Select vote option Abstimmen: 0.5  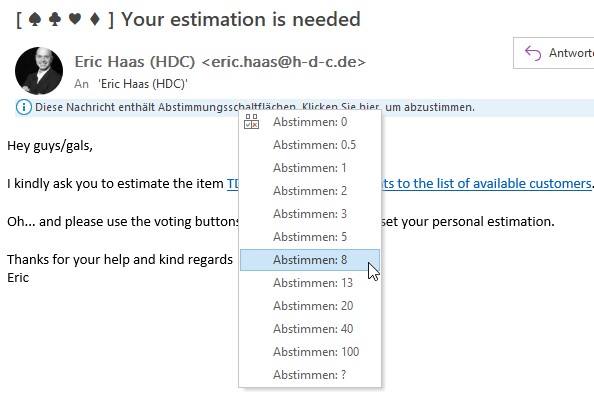(310, 145)
